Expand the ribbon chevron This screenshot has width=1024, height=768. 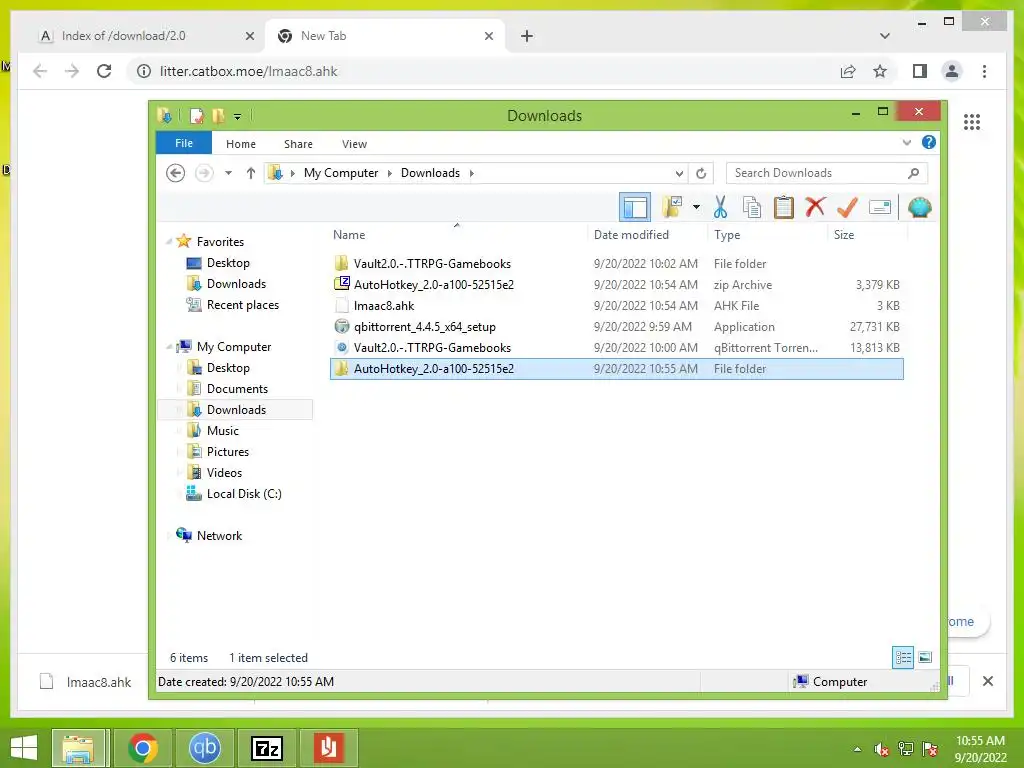coord(906,142)
